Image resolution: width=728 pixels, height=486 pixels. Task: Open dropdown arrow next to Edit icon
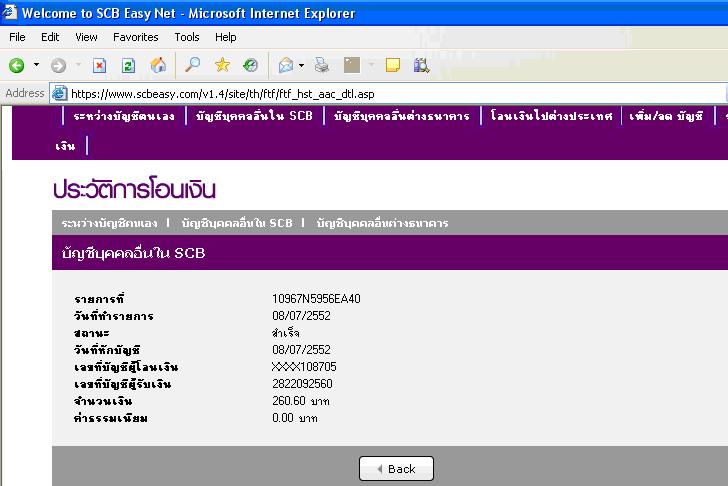(371, 65)
